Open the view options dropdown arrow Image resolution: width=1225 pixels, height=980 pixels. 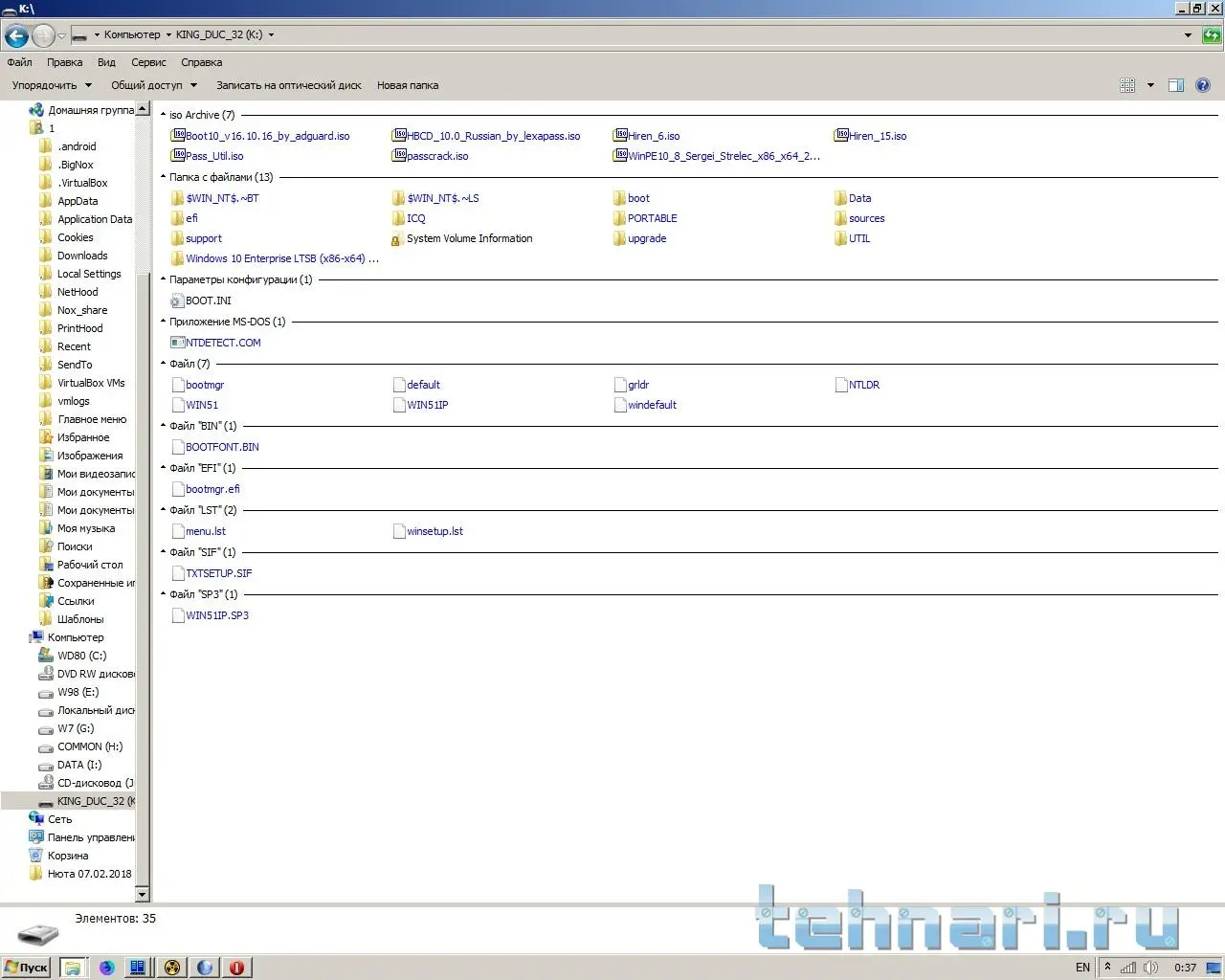1150,85
